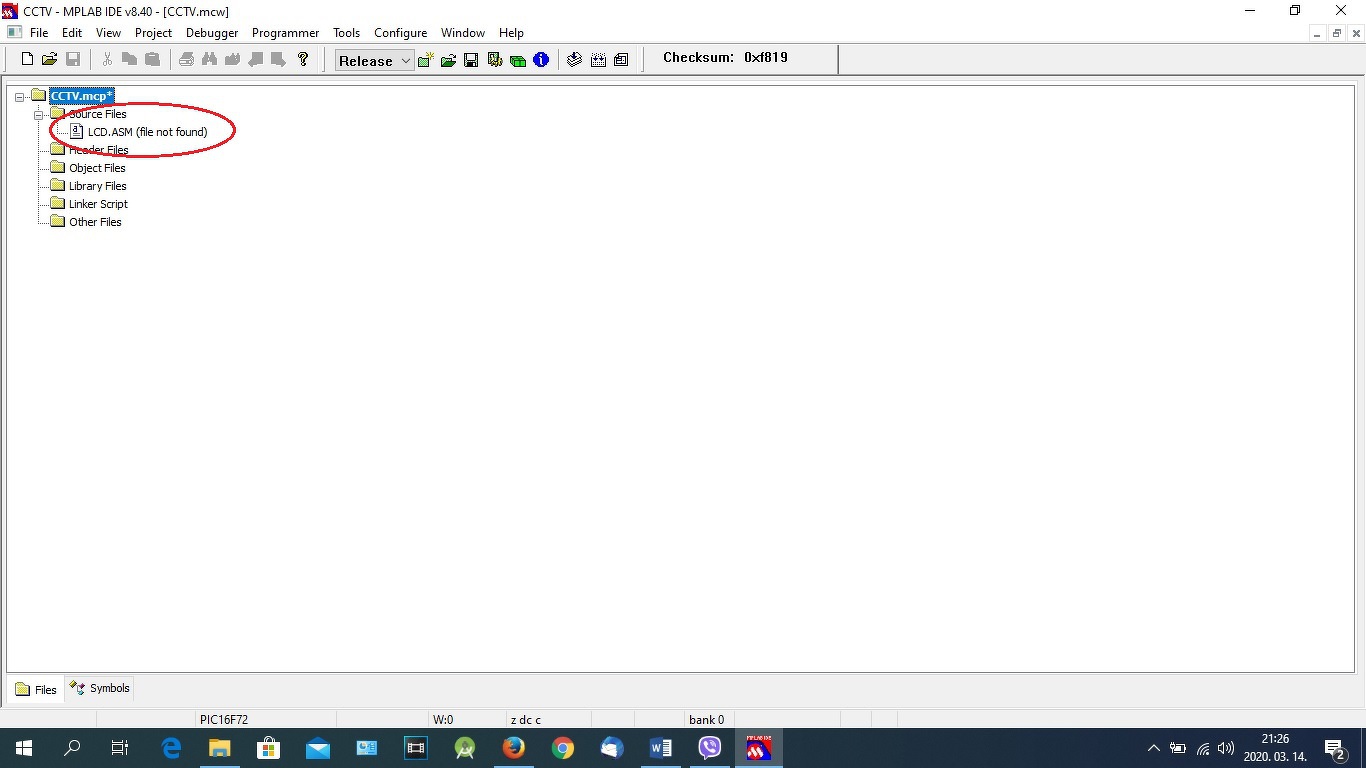1366x768 pixels.
Task: Open the Window menu
Action: click(x=463, y=33)
